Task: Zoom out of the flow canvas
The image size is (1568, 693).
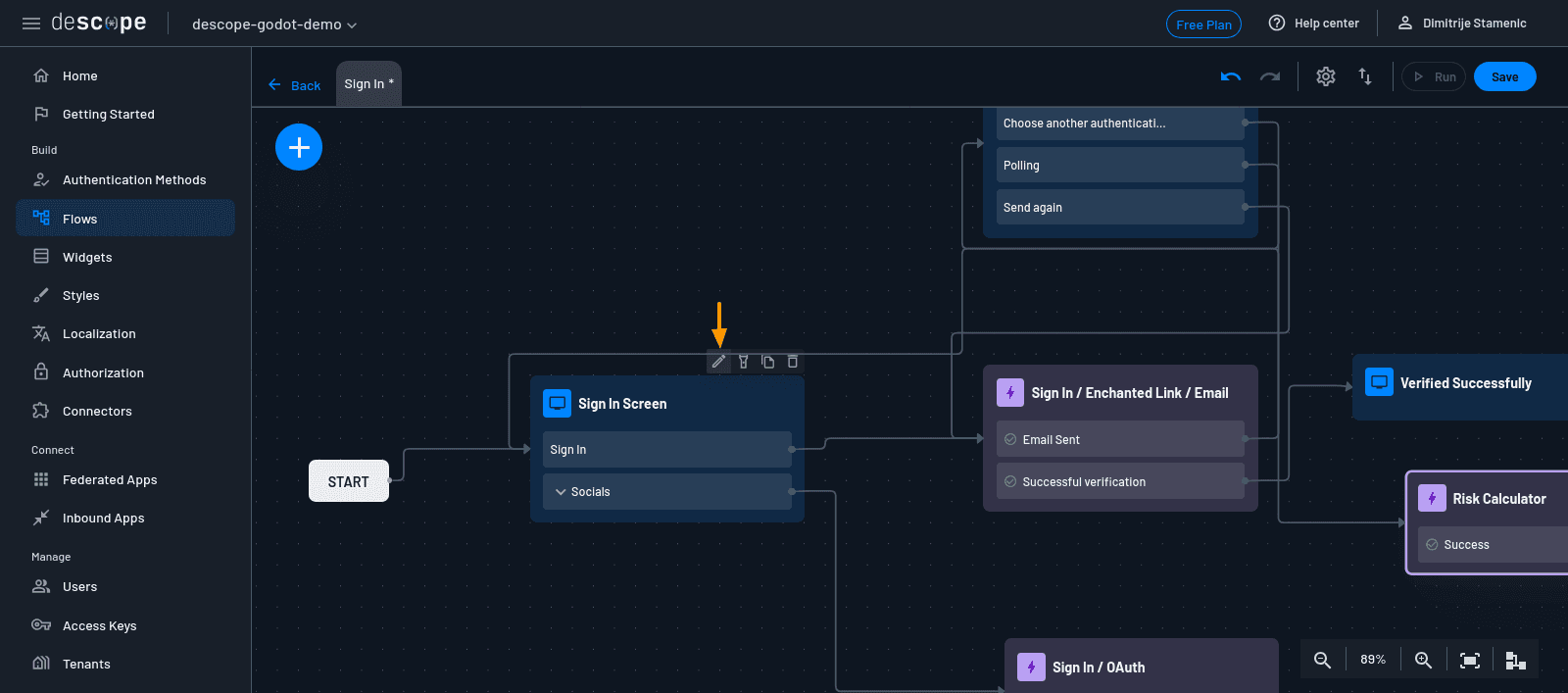Action: (x=1322, y=660)
